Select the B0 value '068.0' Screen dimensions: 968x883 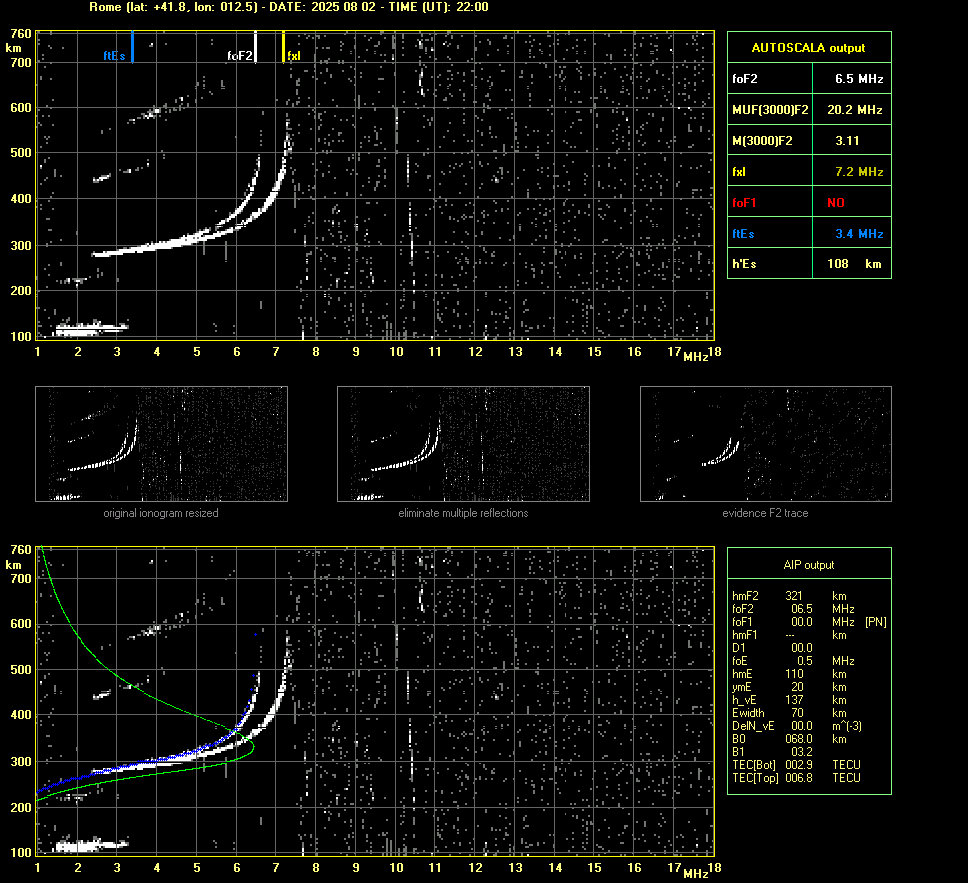pyautogui.click(x=799, y=739)
